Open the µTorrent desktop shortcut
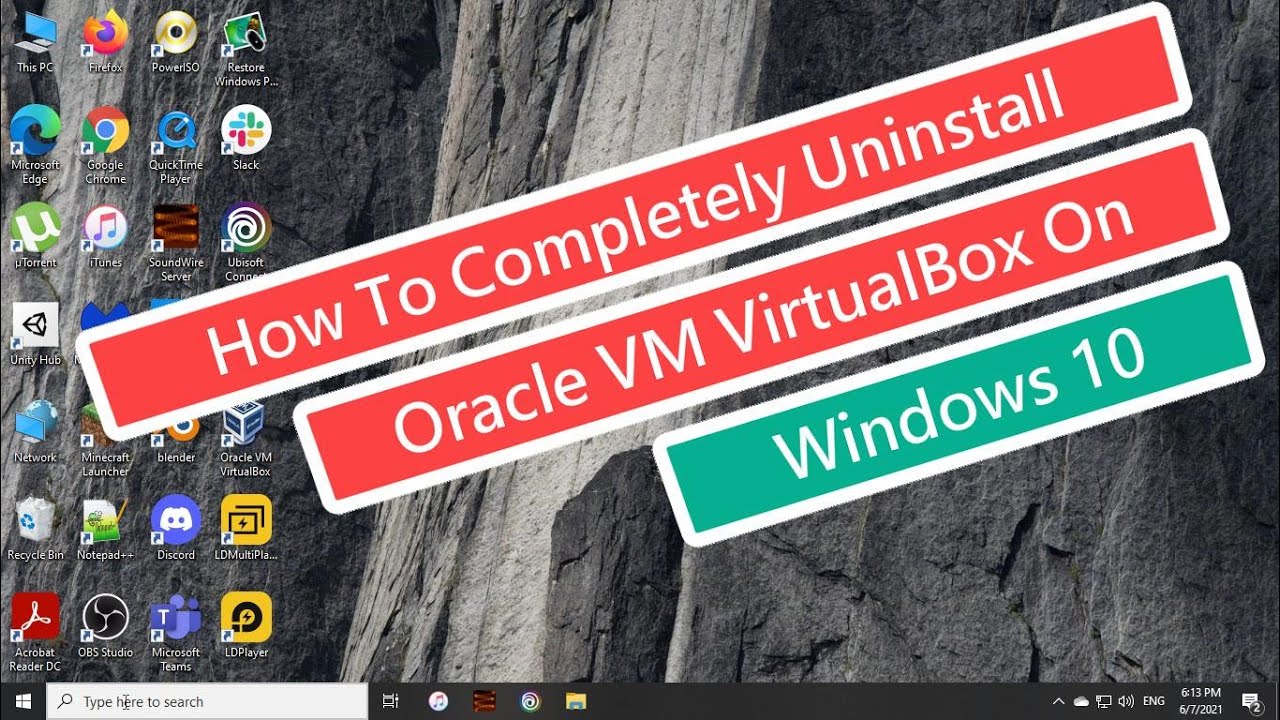This screenshot has height=720, width=1280. pyautogui.click(x=35, y=236)
